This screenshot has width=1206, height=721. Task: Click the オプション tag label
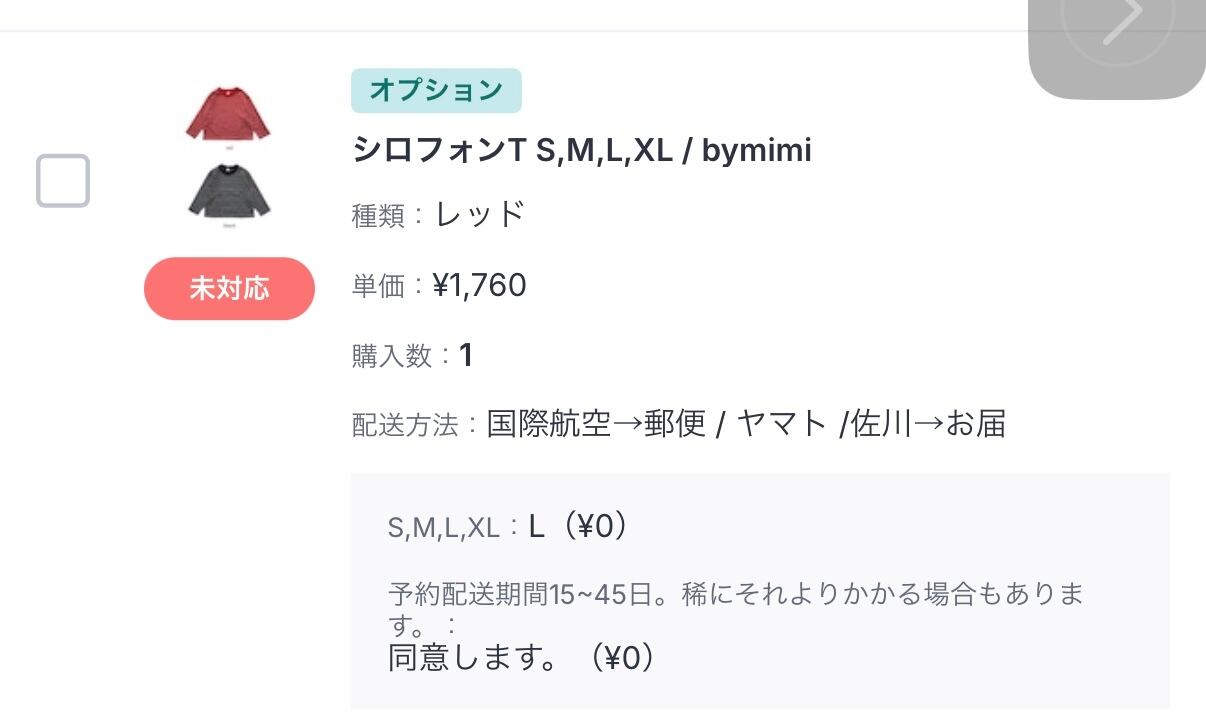(x=436, y=90)
